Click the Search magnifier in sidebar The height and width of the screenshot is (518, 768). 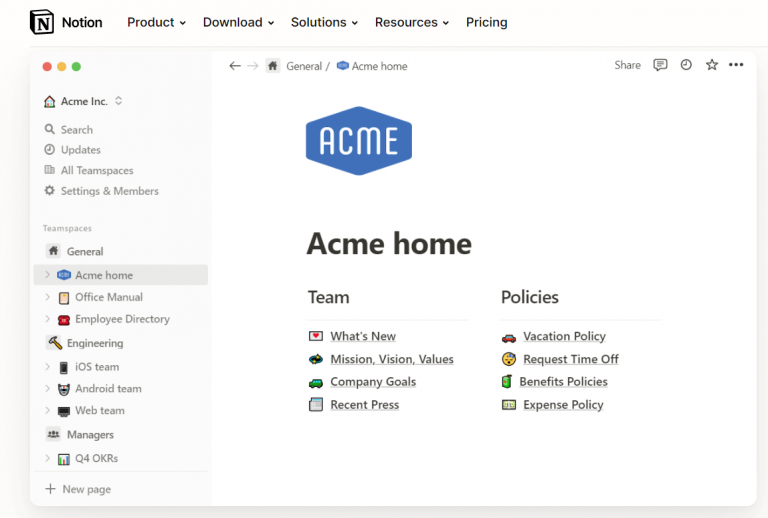[x=50, y=130]
